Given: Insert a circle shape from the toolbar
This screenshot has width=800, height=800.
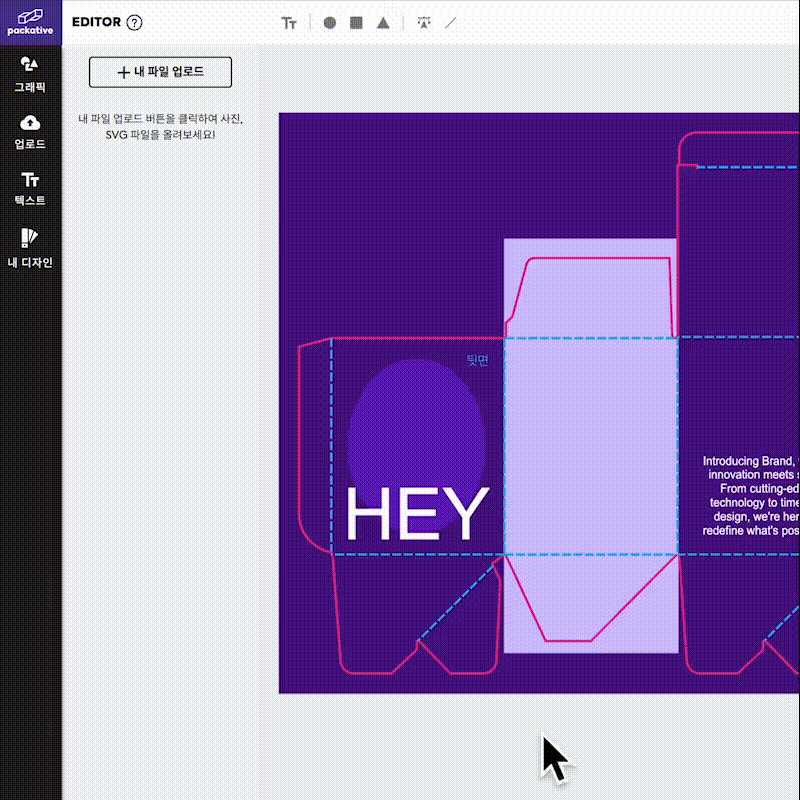Looking at the screenshot, I should click(x=329, y=22).
